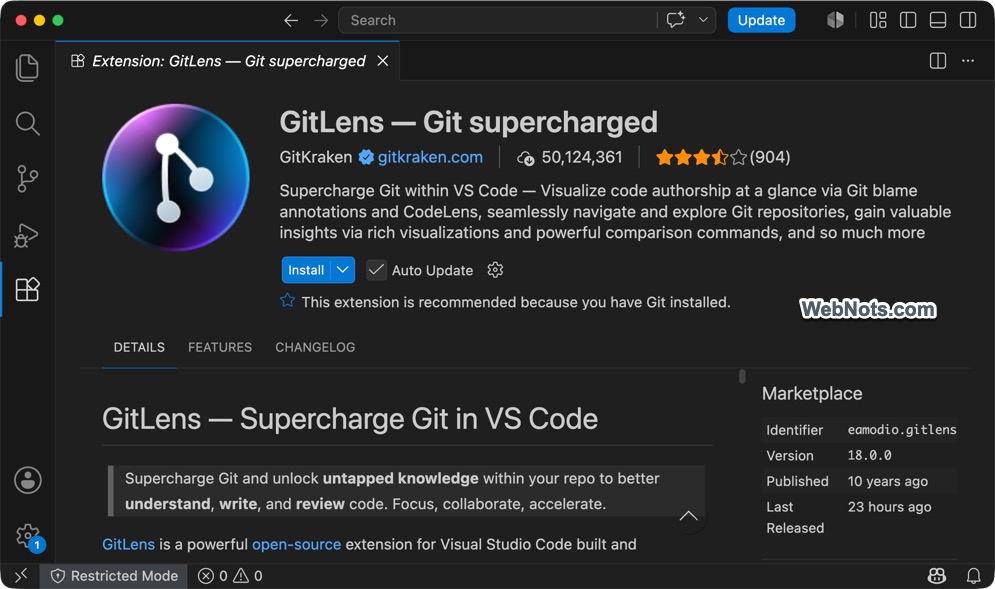
Task: Follow the open-source link in readme
Action: point(296,545)
